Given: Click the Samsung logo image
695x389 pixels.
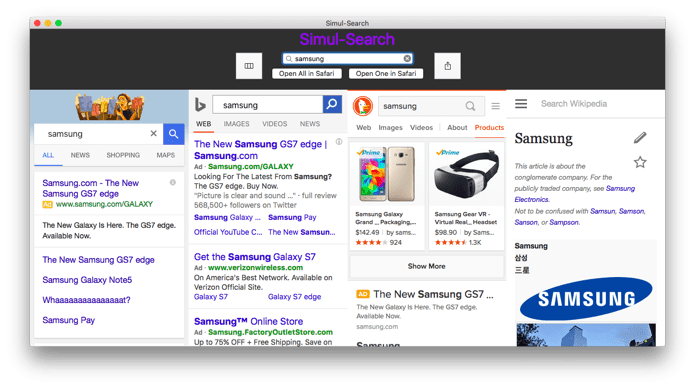Looking at the screenshot, I should (586, 299).
